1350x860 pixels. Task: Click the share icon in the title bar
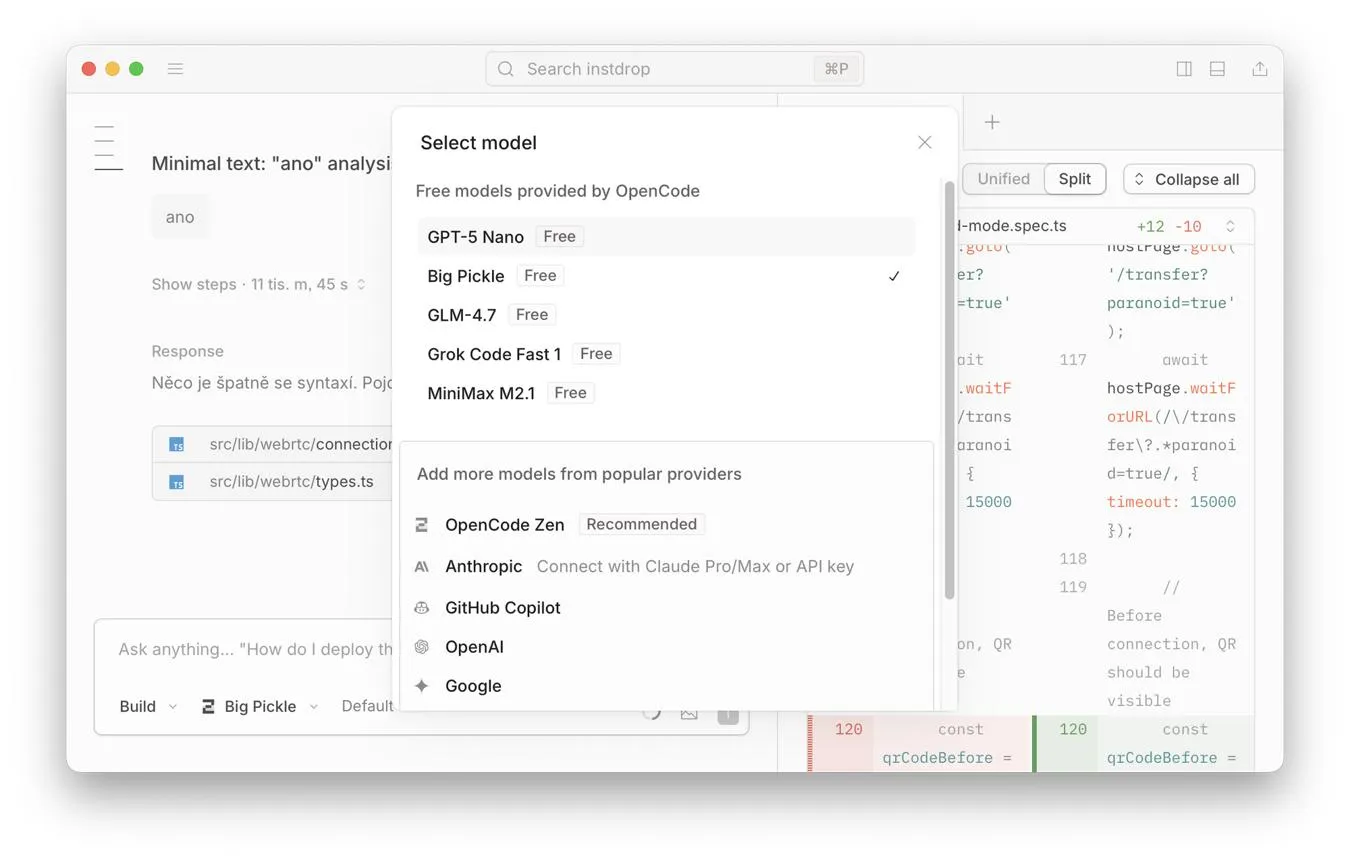pos(1260,69)
